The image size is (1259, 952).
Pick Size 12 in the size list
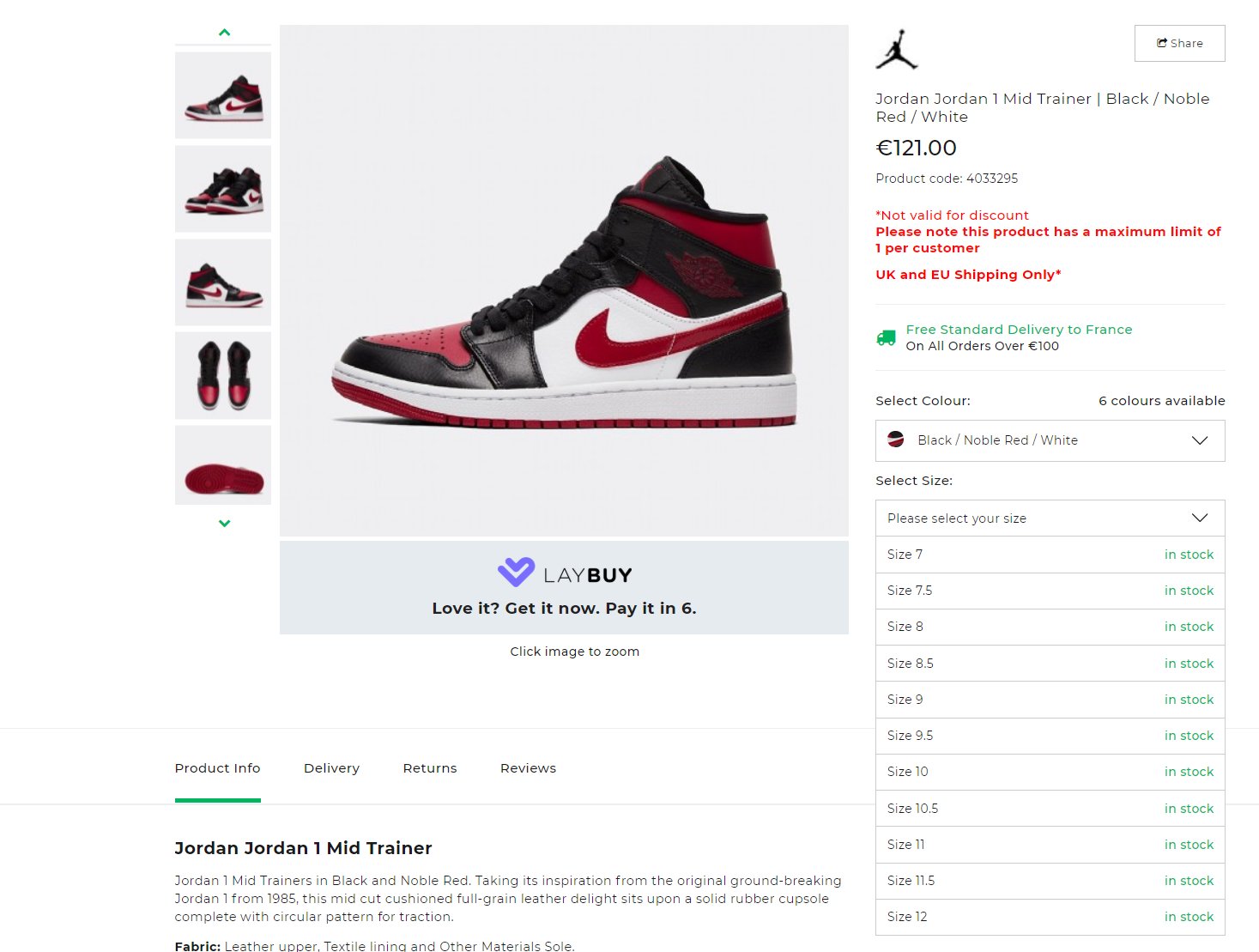coord(1050,917)
